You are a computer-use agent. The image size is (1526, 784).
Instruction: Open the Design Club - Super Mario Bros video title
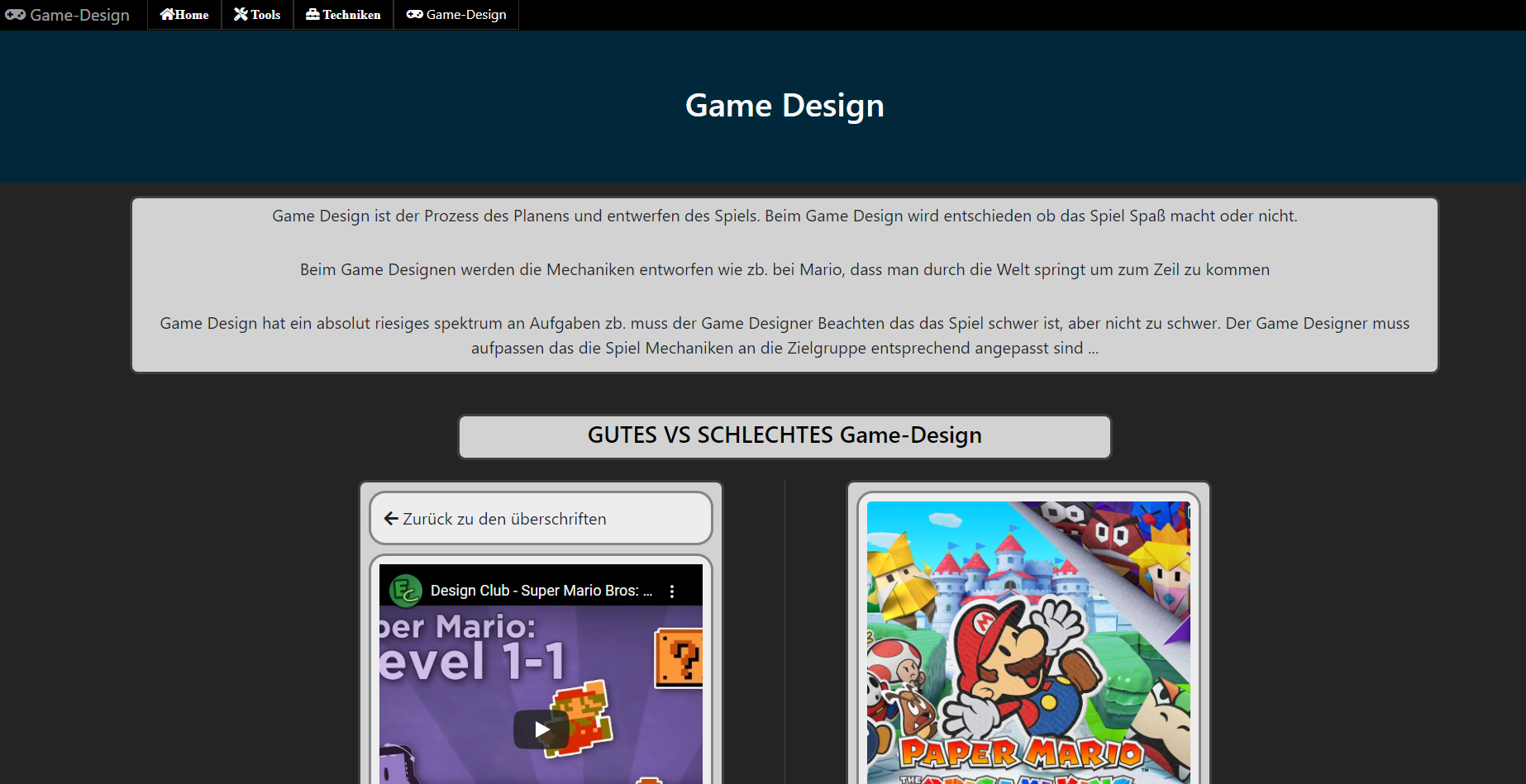click(541, 591)
